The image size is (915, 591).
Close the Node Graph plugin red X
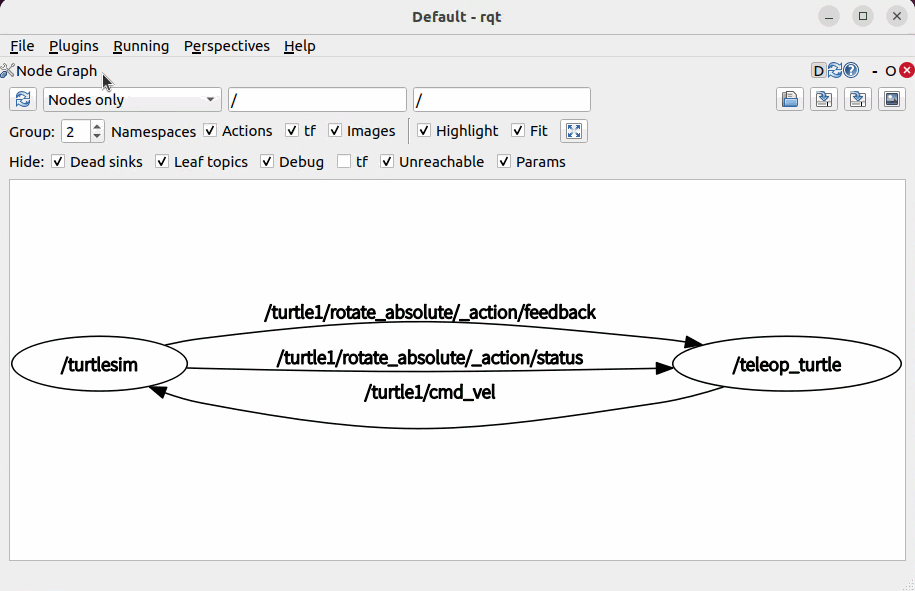coord(906,71)
